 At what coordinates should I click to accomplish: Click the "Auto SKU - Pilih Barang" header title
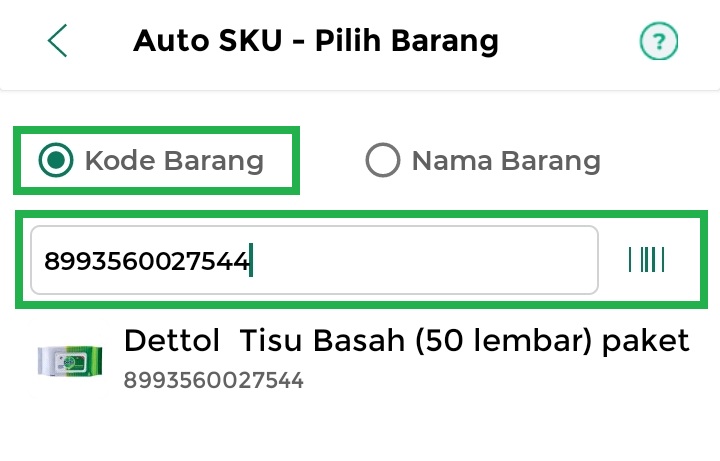pos(315,41)
